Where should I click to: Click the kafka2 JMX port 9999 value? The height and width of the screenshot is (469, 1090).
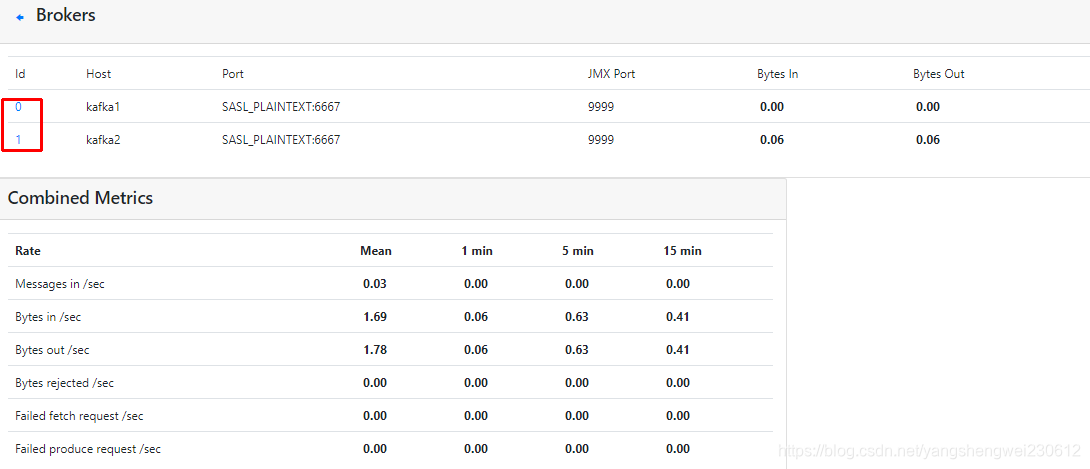pos(601,139)
